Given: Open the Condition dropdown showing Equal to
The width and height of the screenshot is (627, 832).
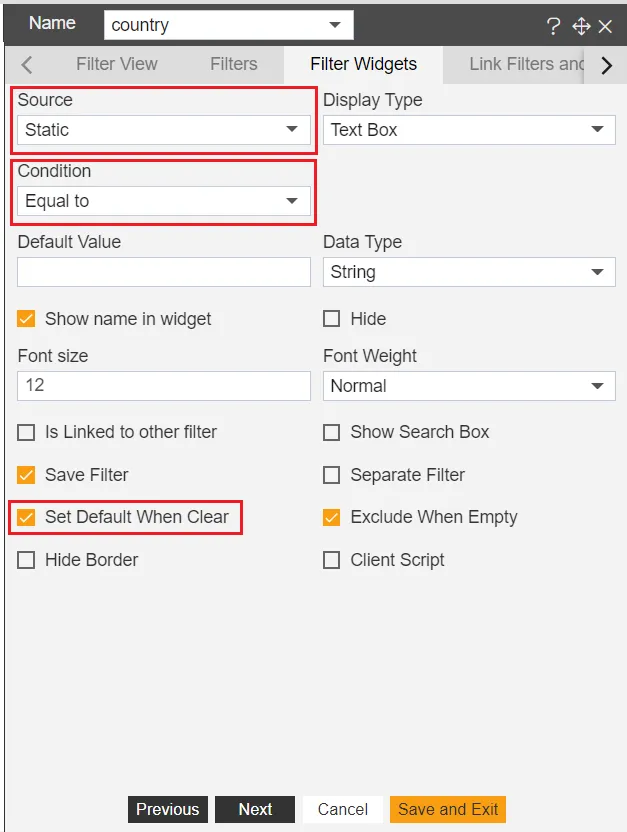Looking at the screenshot, I should tap(163, 201).
